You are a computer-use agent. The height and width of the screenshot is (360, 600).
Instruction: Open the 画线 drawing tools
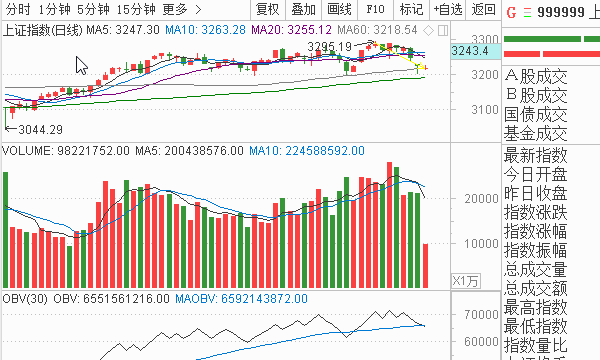coord(339,9)
